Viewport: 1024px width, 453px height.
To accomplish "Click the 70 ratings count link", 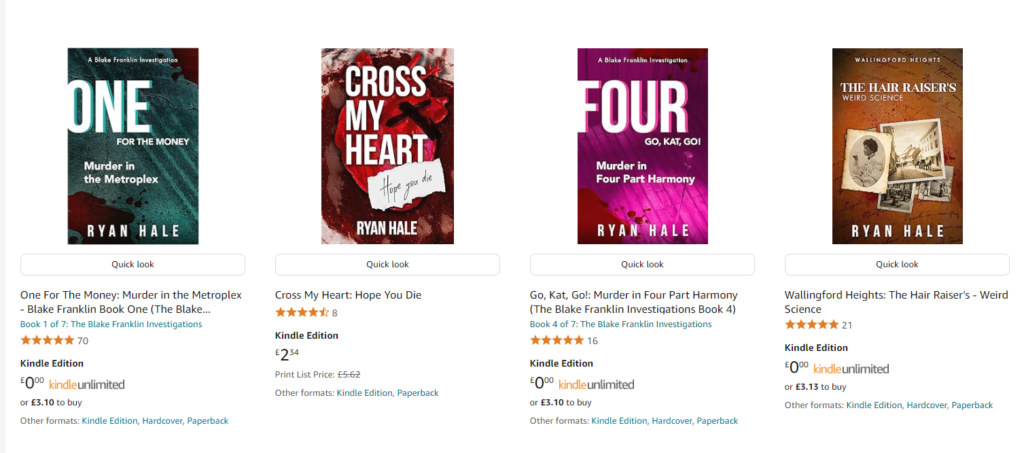I will coord(83,340).
